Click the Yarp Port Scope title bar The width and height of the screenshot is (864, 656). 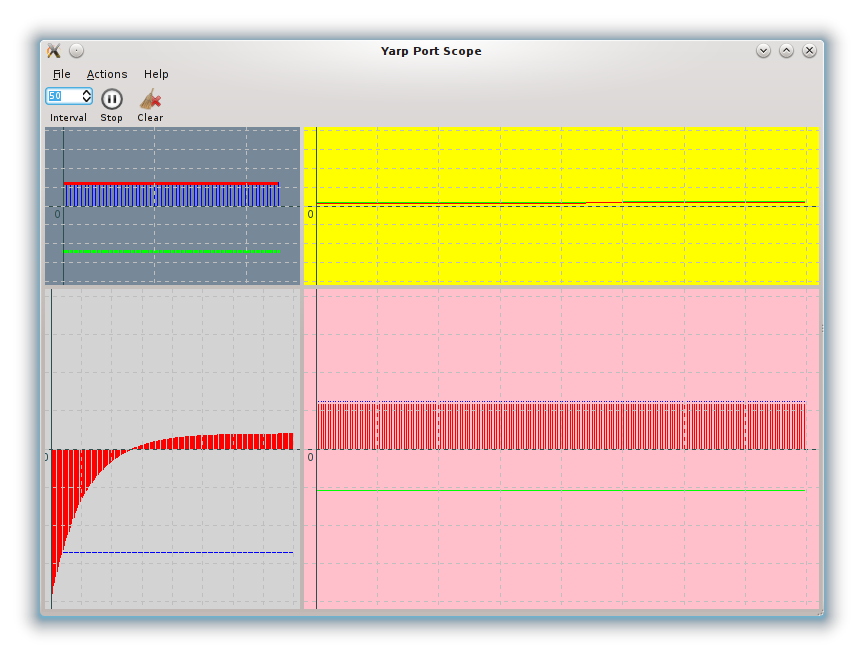point(430,51)
